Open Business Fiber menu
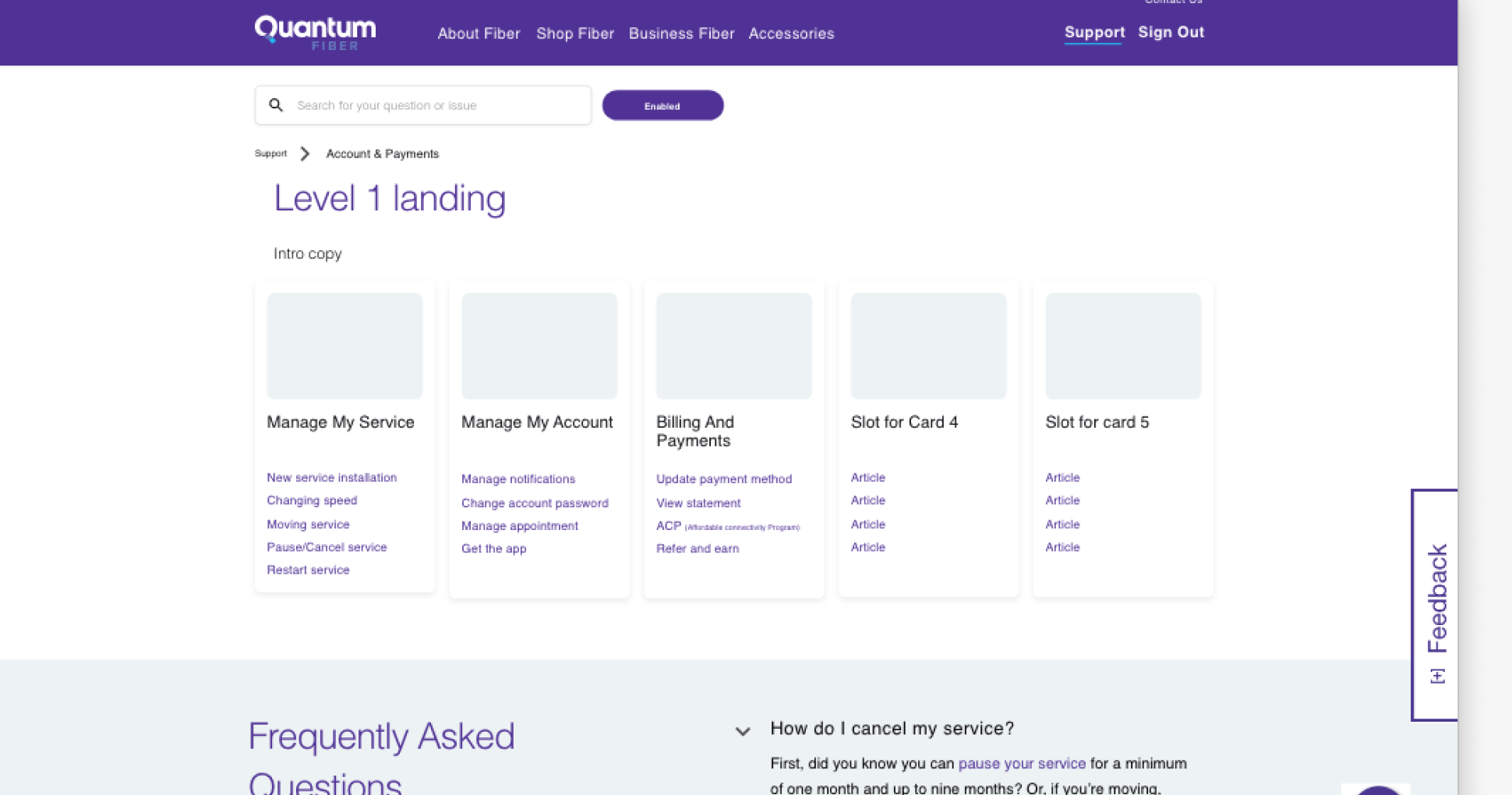The image size is (1512, 795). pos(681,34)
